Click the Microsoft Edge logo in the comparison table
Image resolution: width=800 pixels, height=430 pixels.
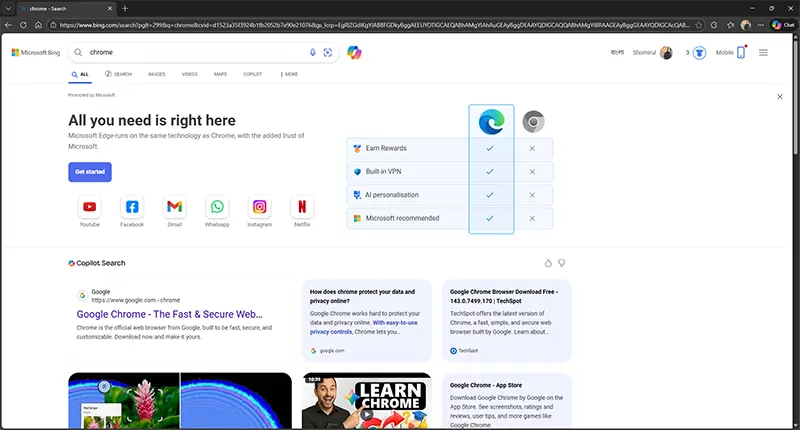point(491,122)
